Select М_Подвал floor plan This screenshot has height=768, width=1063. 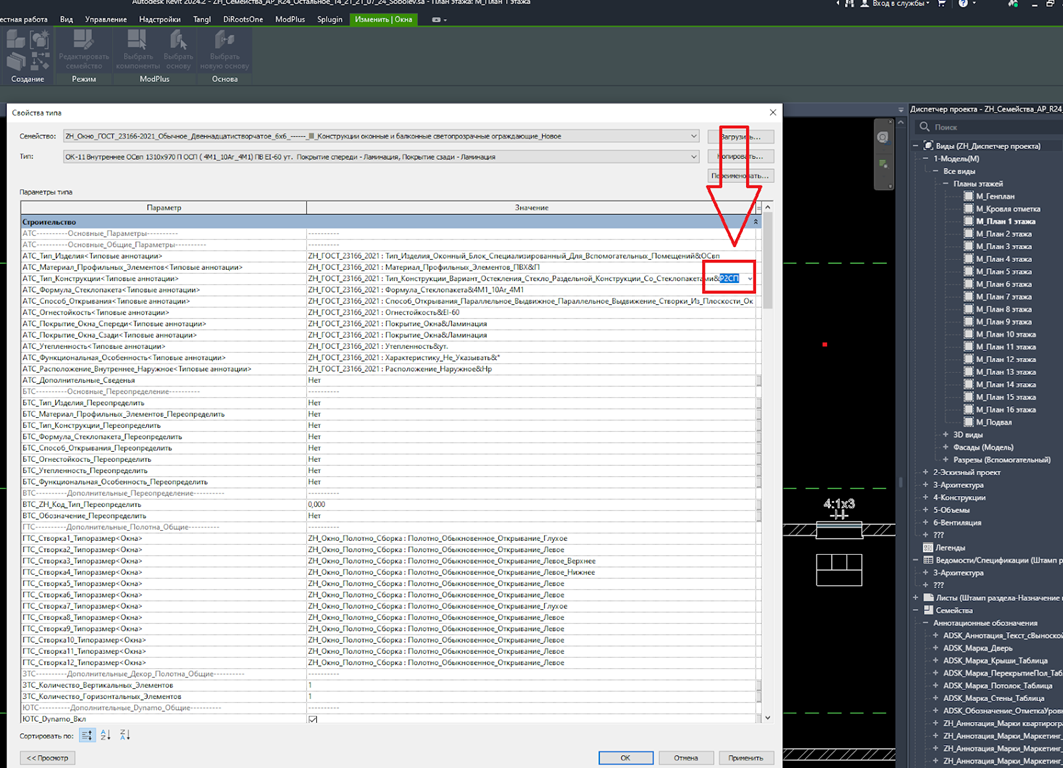point(994,422)
